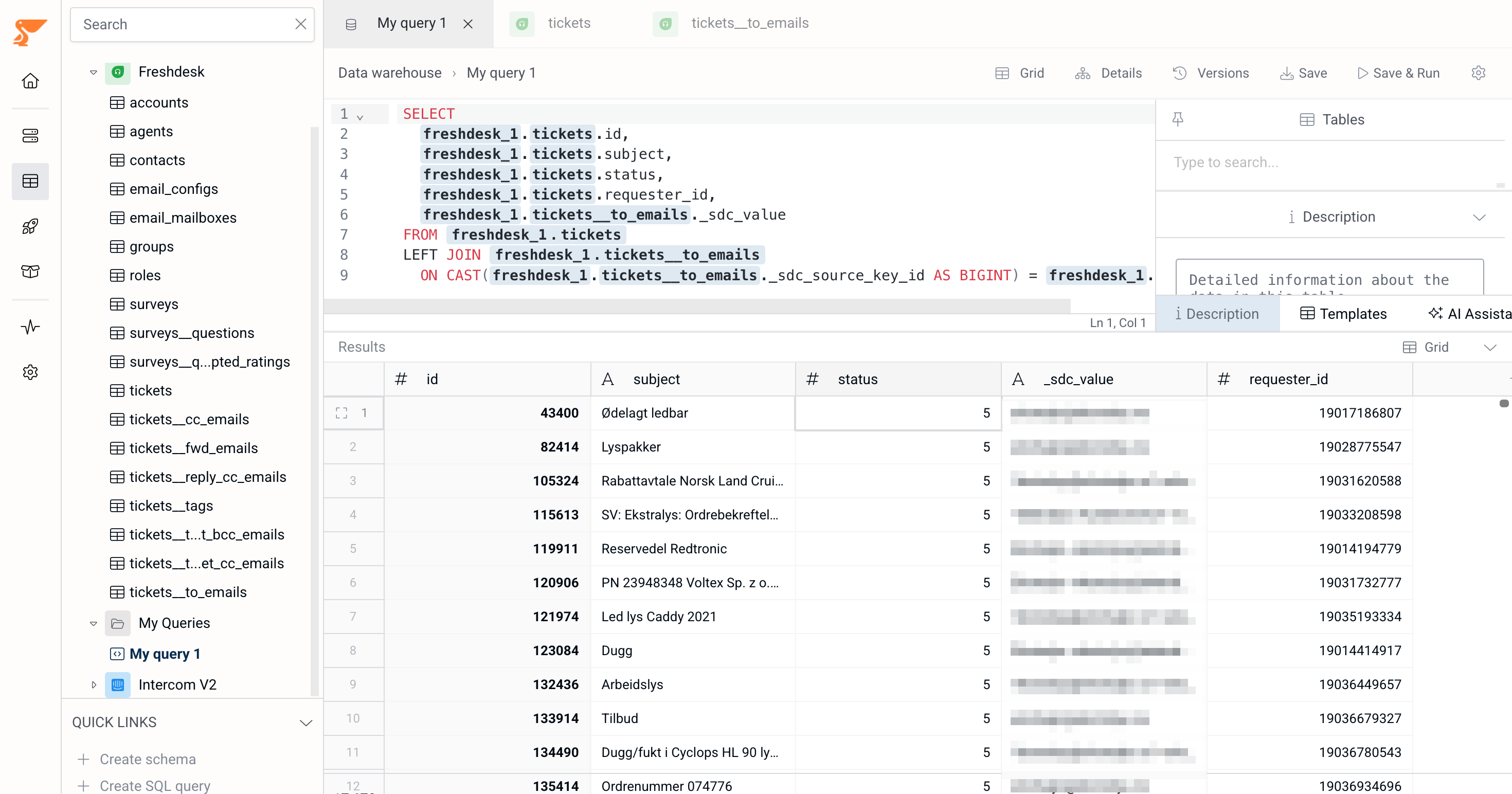Click the Create schema plus icon
This screenshot has height=794, width=1512.
[x=83, y=760]
